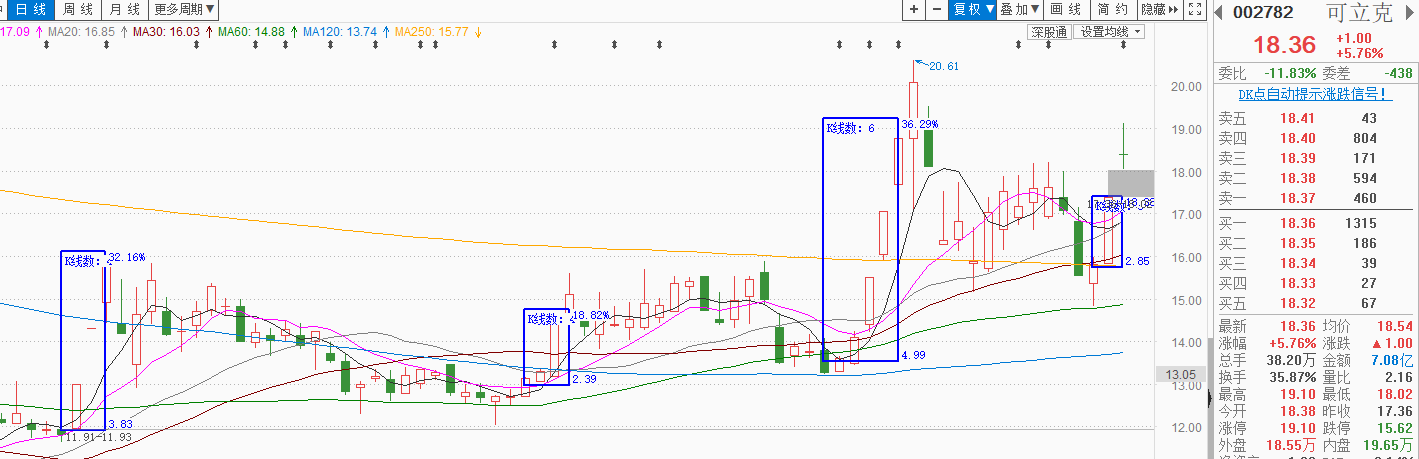Click the 深股通 tag button
The image size is (1419, 459).
coord(1050,32)
